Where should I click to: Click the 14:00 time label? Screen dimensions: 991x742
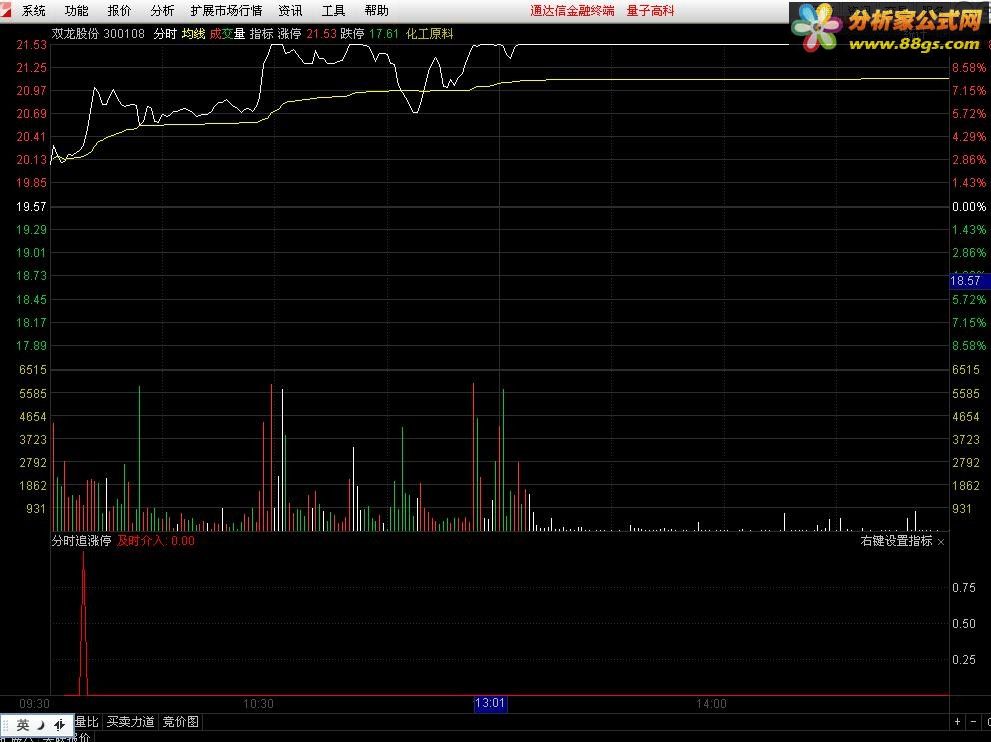[x=711, y=703]
